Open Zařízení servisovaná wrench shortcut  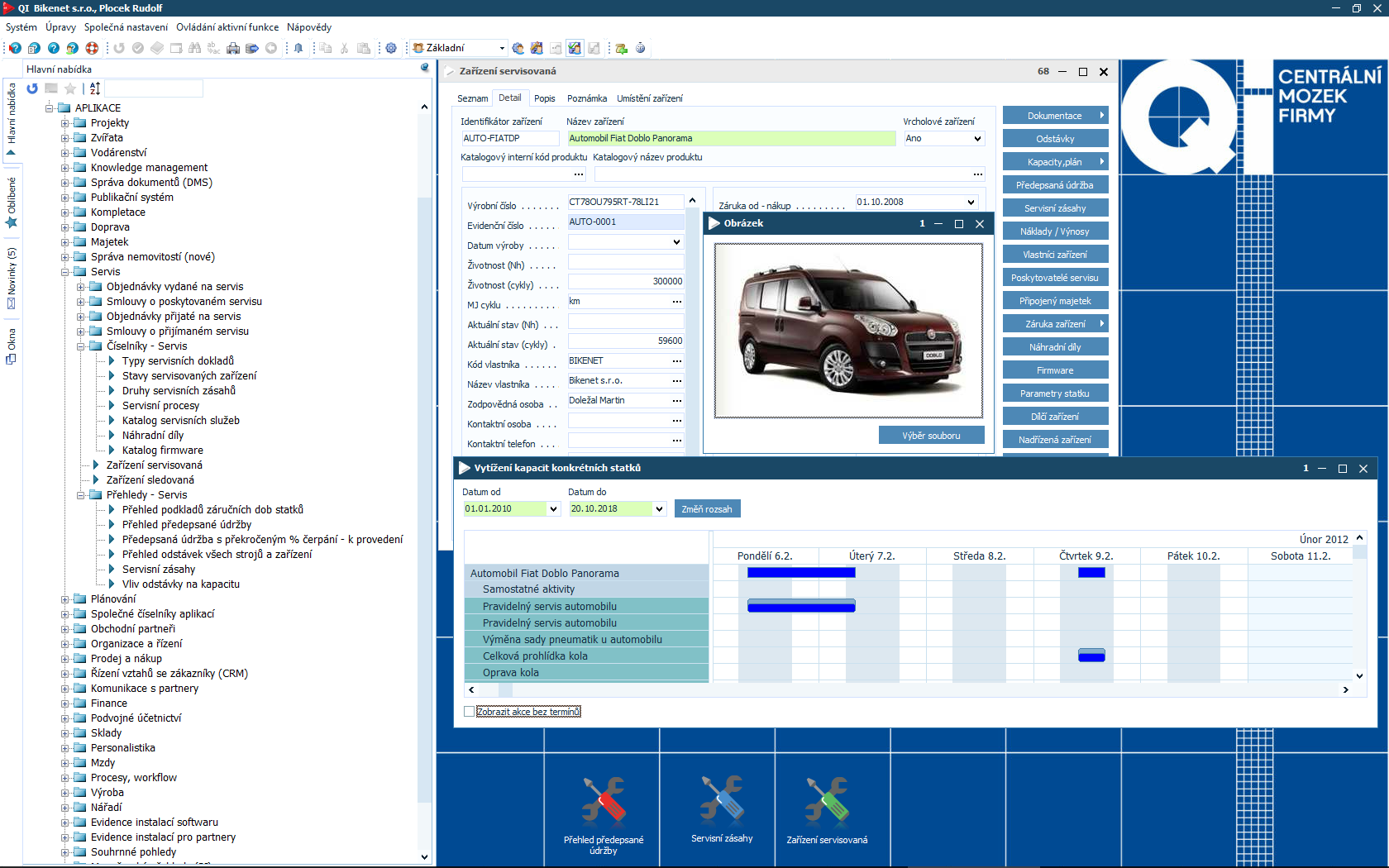(x=827, y=802)
